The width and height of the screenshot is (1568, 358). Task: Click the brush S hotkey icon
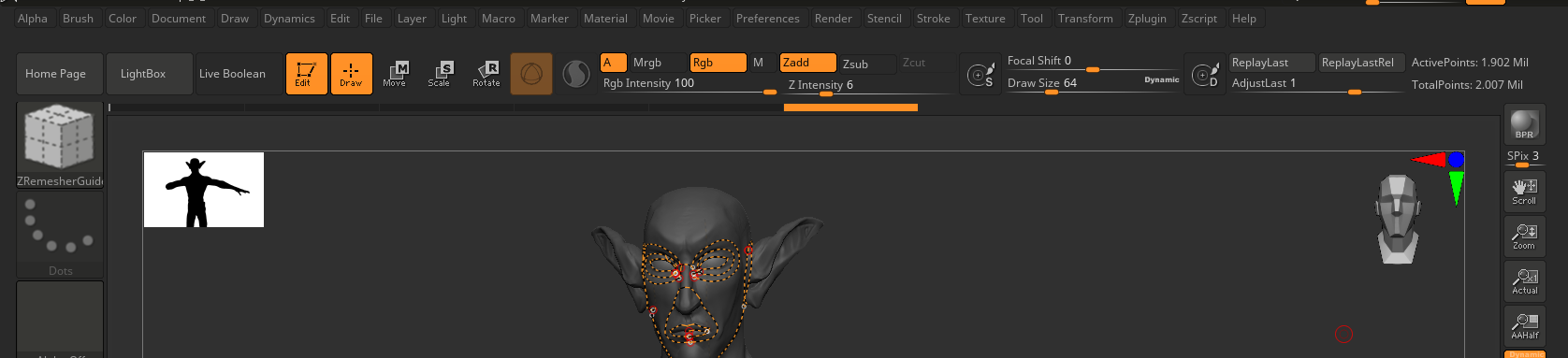[x=980, y=74]
